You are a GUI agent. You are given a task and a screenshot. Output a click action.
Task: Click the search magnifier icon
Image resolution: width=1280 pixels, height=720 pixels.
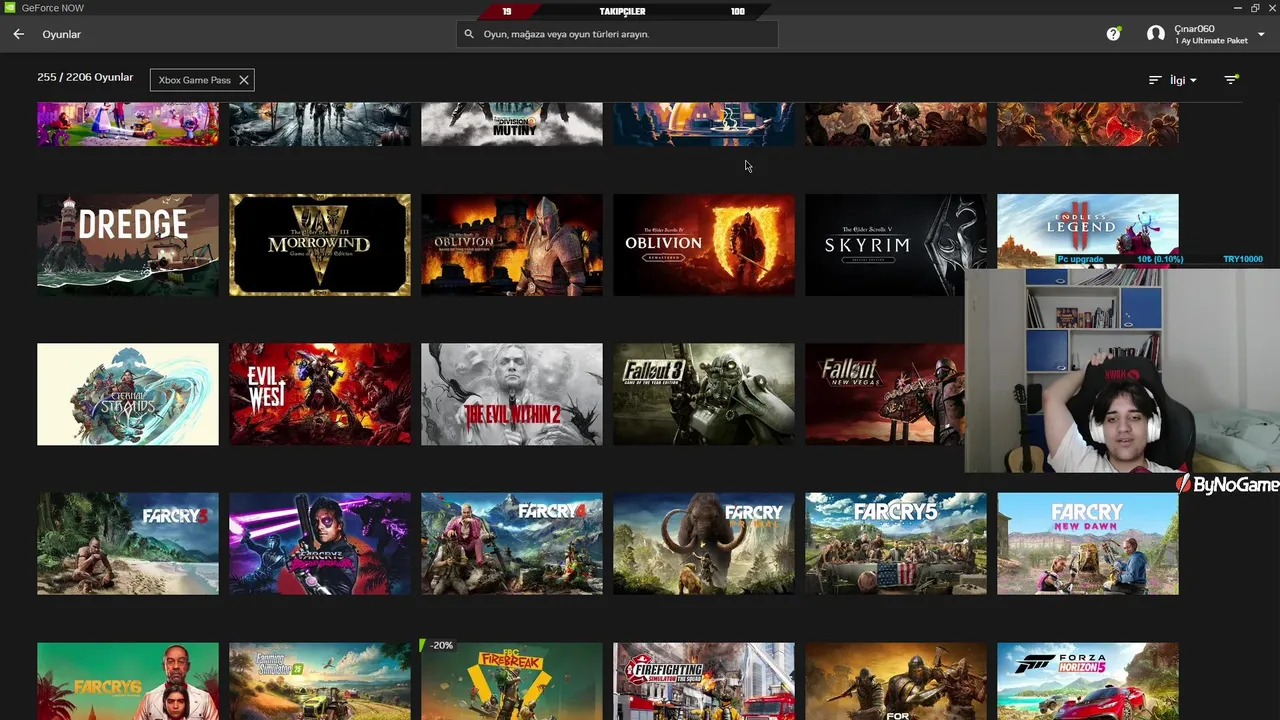pyautogui.click(x=469, y=34)
